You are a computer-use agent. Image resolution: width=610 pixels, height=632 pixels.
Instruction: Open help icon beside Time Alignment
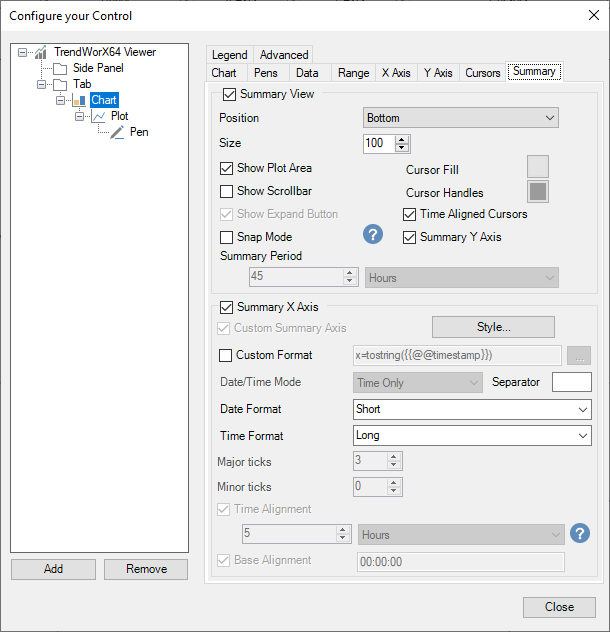click(x=579, y=534)
